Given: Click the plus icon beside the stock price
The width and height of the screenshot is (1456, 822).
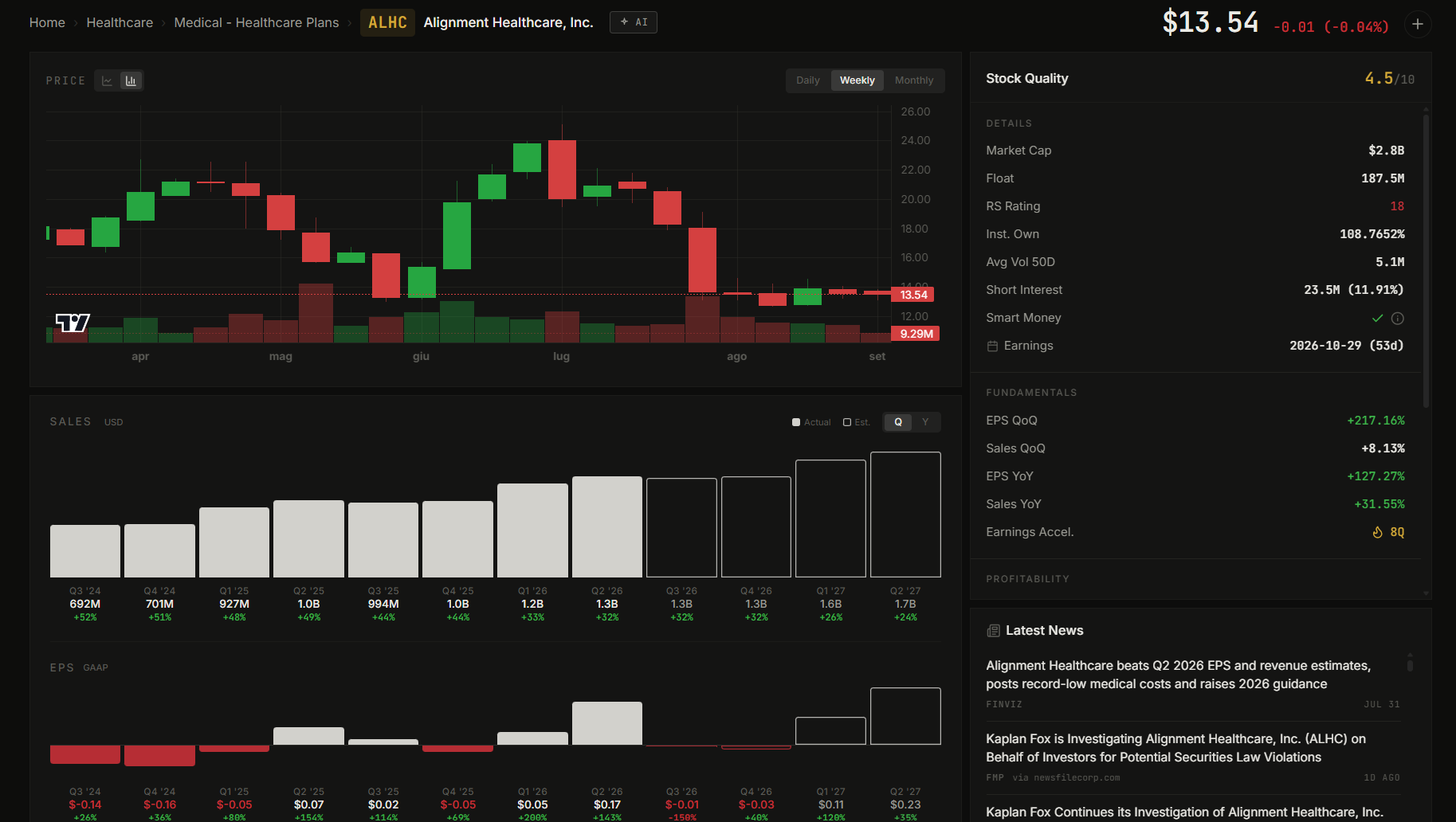Looking at the screenshot, I should [x=1418, y=24].
